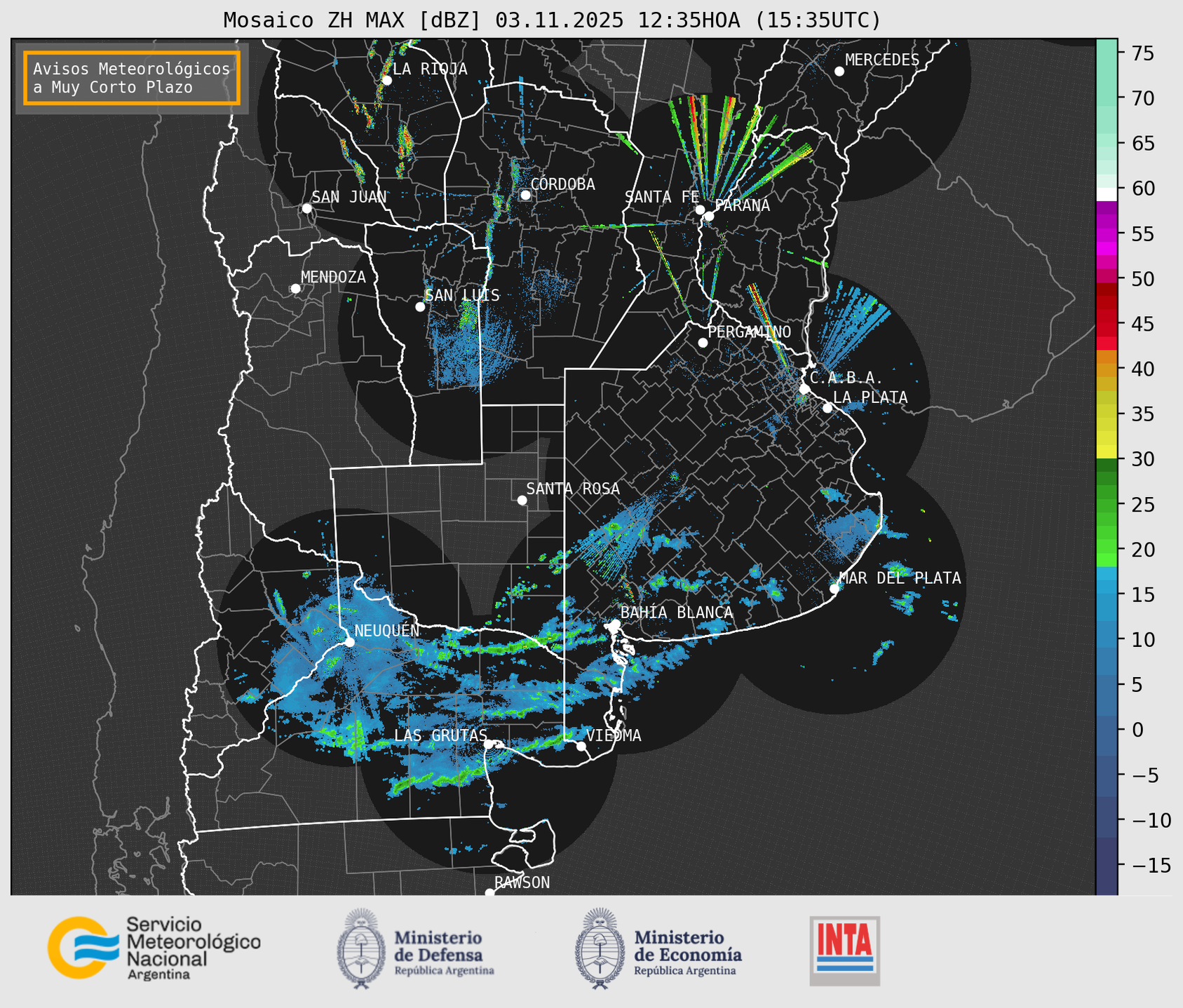Click the MAR DEL PLATA marker dot
Screen dimensions: 1183x1008
[x=834, y=589]
